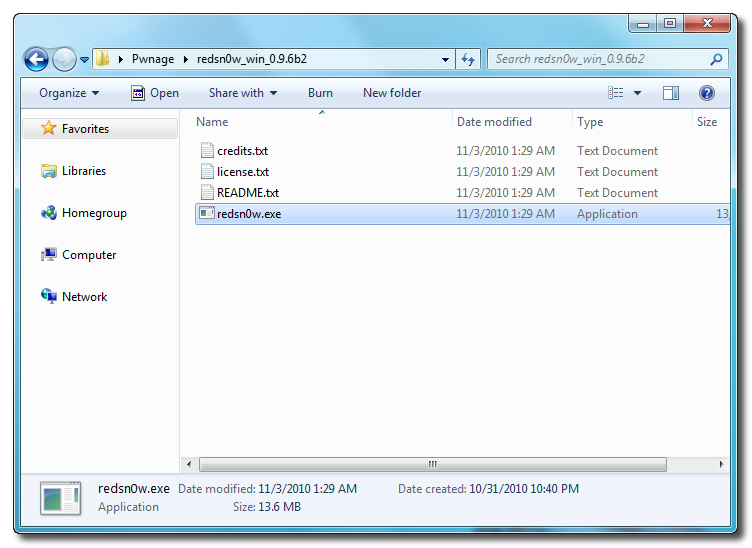This screenshot has height=548, width=752.
Task: Click the Forward navigation arrow
Action: click(x=64, y=59)
